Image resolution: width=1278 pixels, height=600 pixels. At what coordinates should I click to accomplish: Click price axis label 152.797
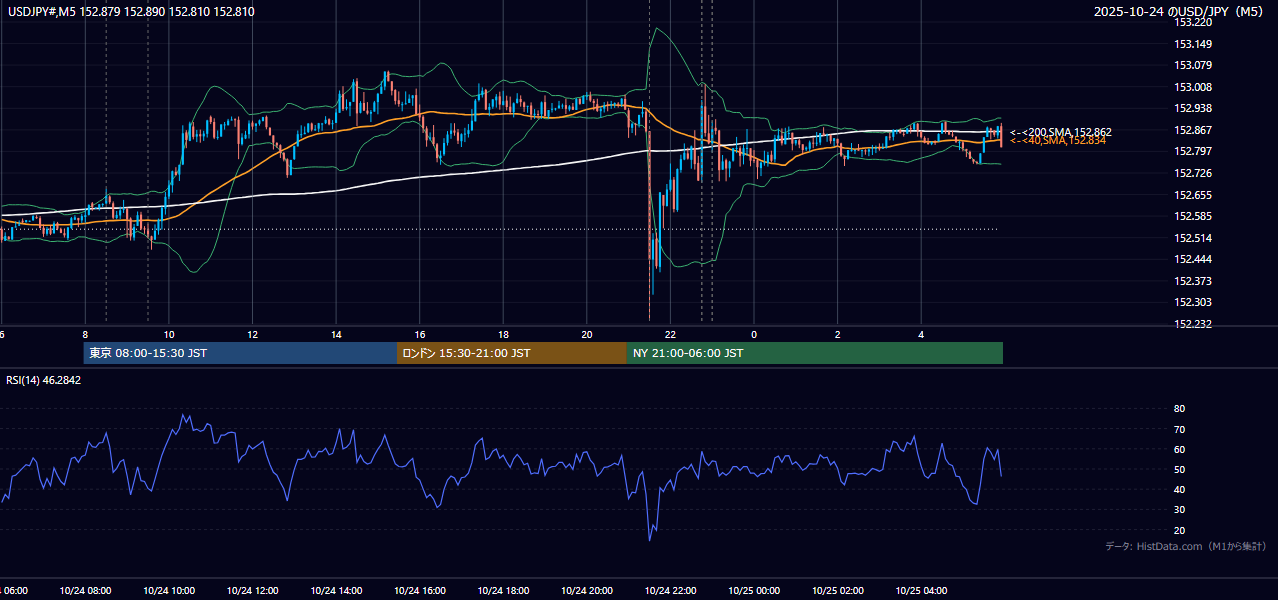tap(1192, 152)
